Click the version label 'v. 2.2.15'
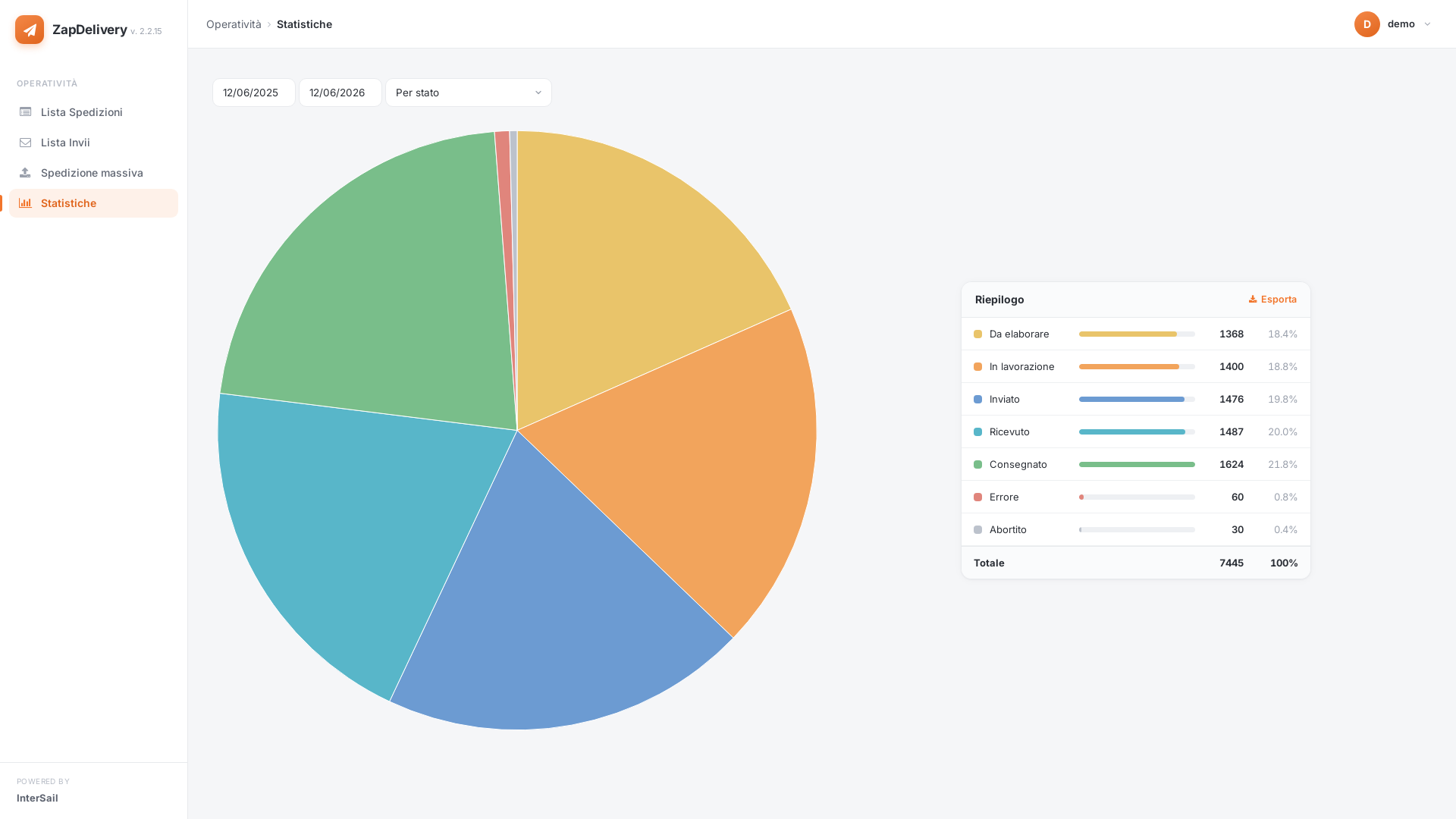The height and width of the screenshot is (819, 1456). click(146, 32)
